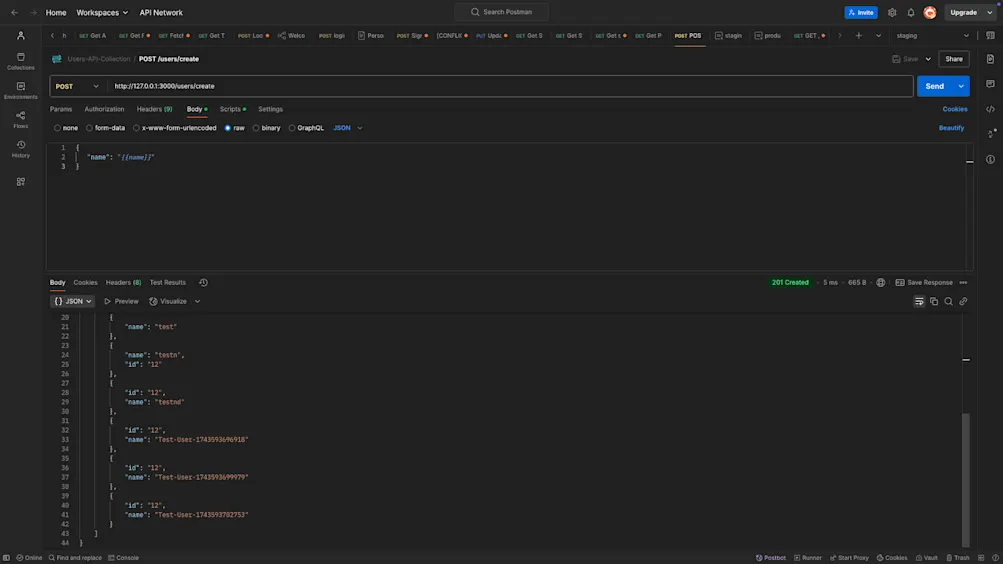Open the info icon in right sidebar

coord(990,159)
